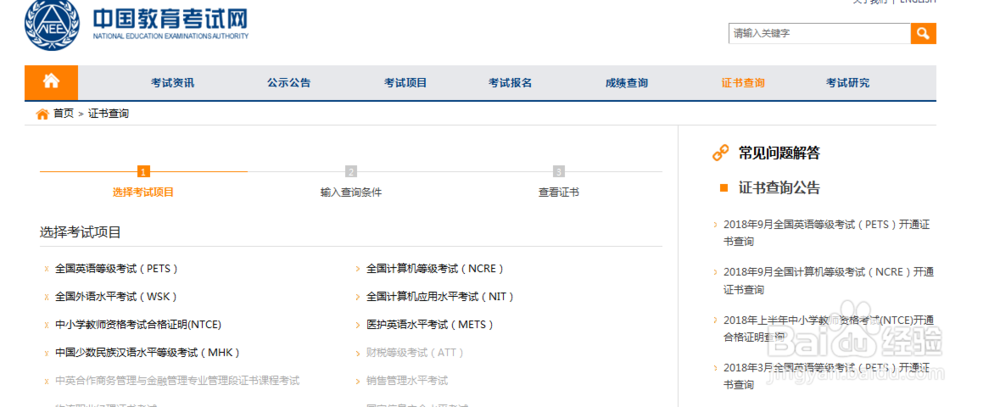Viewport: 1000px width, 407px height.
Task: Open 2018年9月 PETS 开通证书查询 notice
Action: coord(827,233)
